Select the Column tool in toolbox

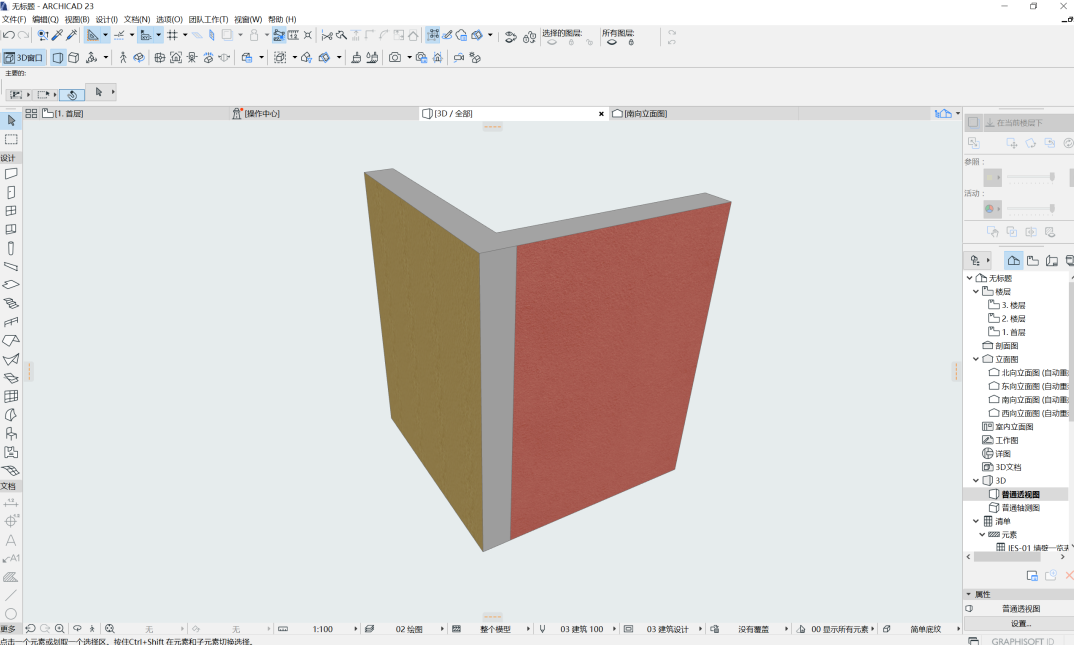(11, 248)
